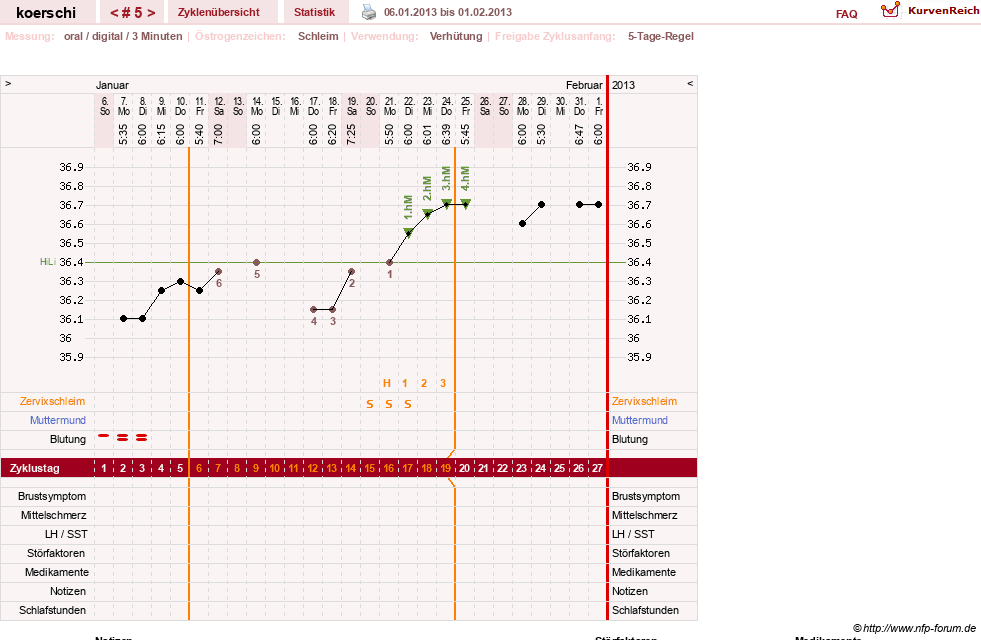Click the left Notizen row label
The image size is (981, 640).
click(68, 591)
